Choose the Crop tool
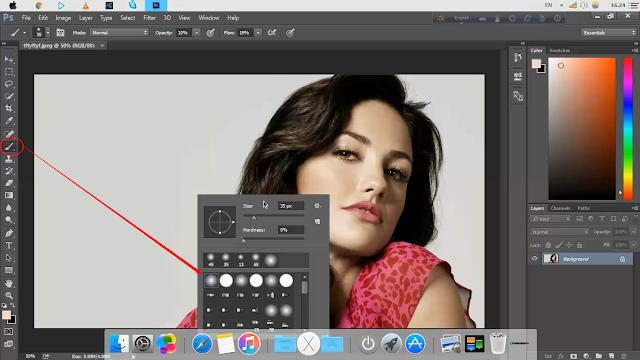The width and height of the screenshot is (640, 360). click(9, 109)
